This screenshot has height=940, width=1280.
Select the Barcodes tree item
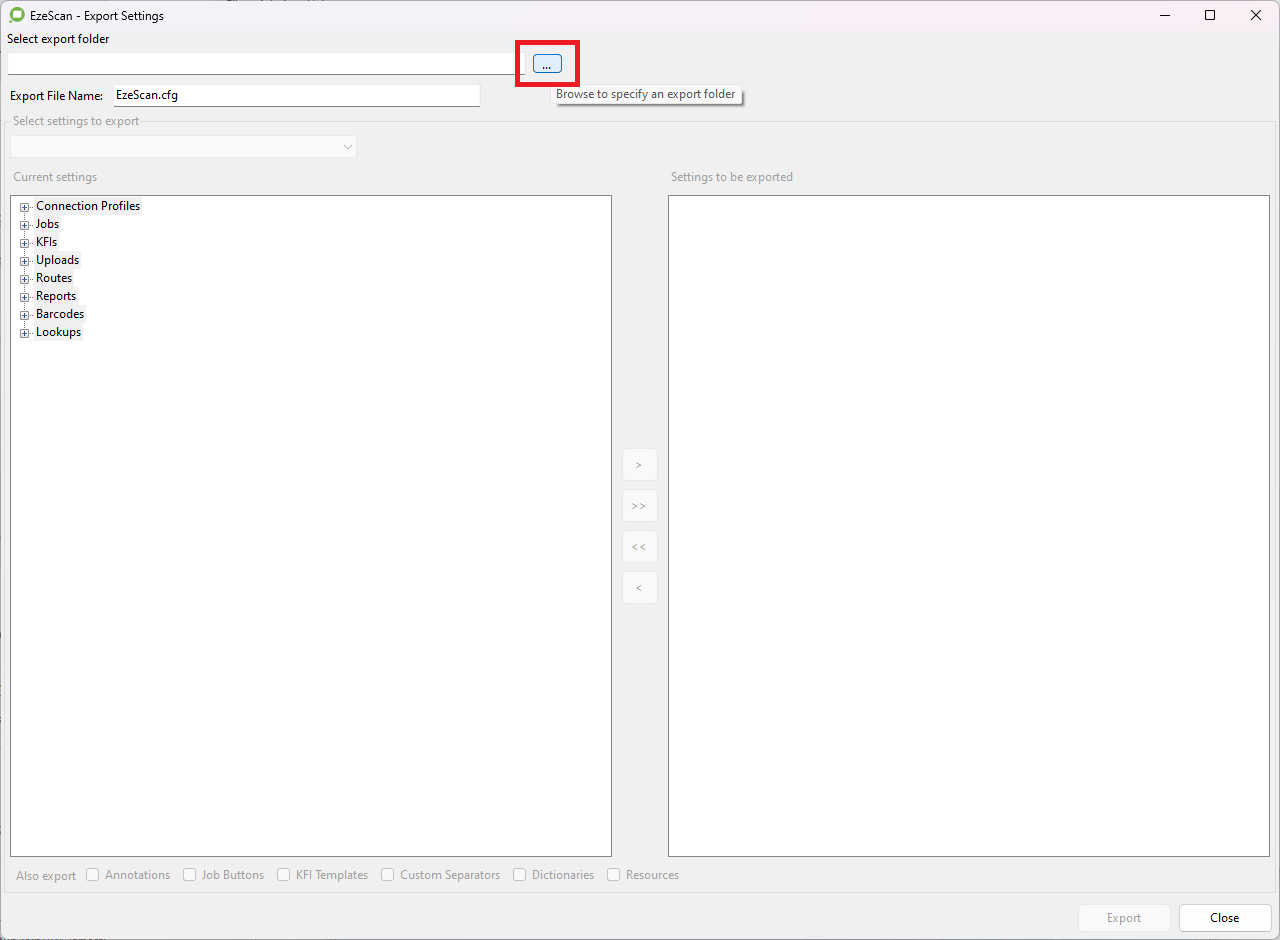point(60,314)
